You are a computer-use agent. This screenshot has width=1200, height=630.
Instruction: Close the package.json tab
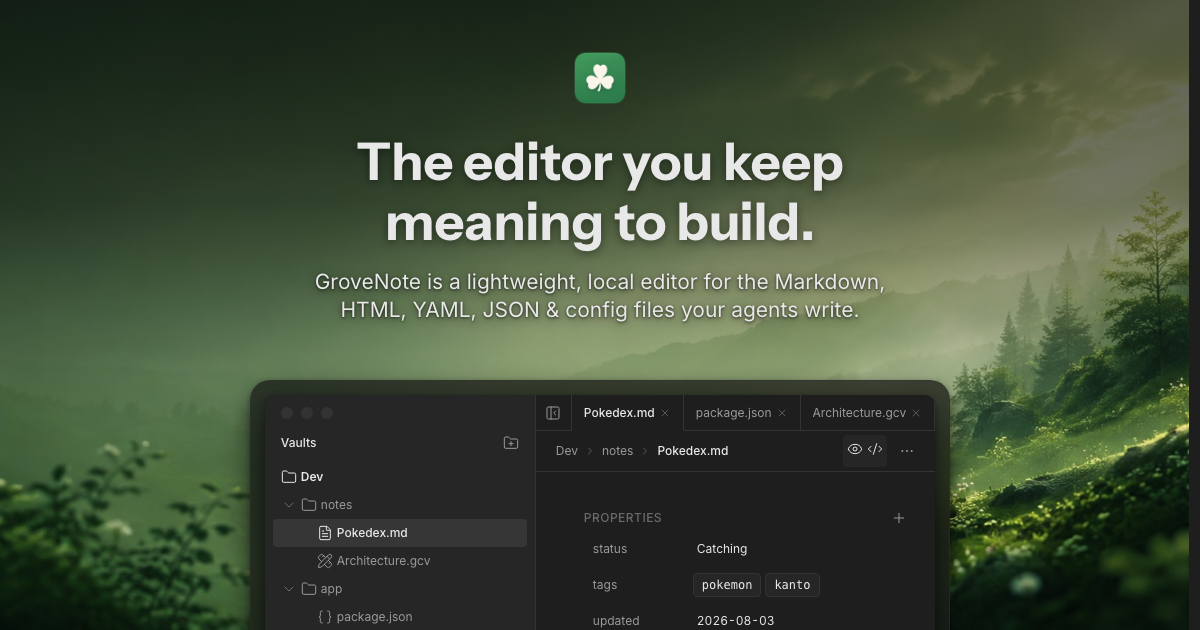click(x=782, y=413)
